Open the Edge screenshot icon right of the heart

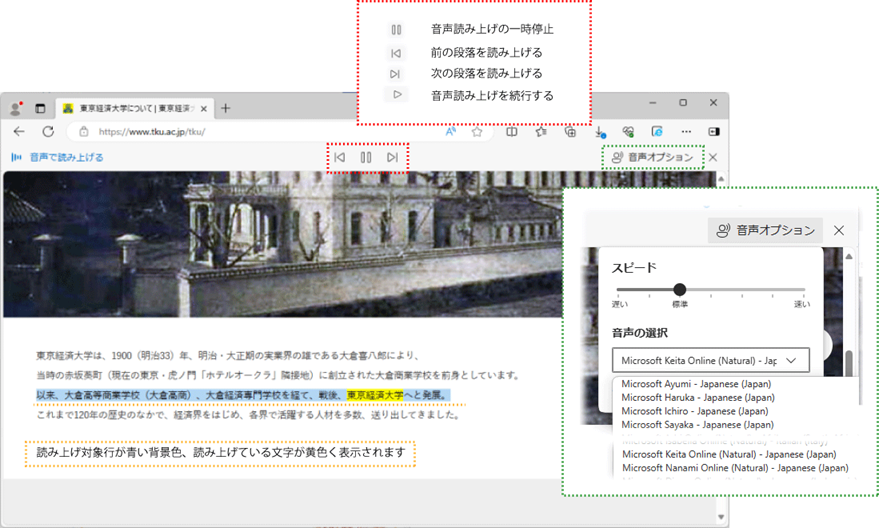click(x=657, y=132)
